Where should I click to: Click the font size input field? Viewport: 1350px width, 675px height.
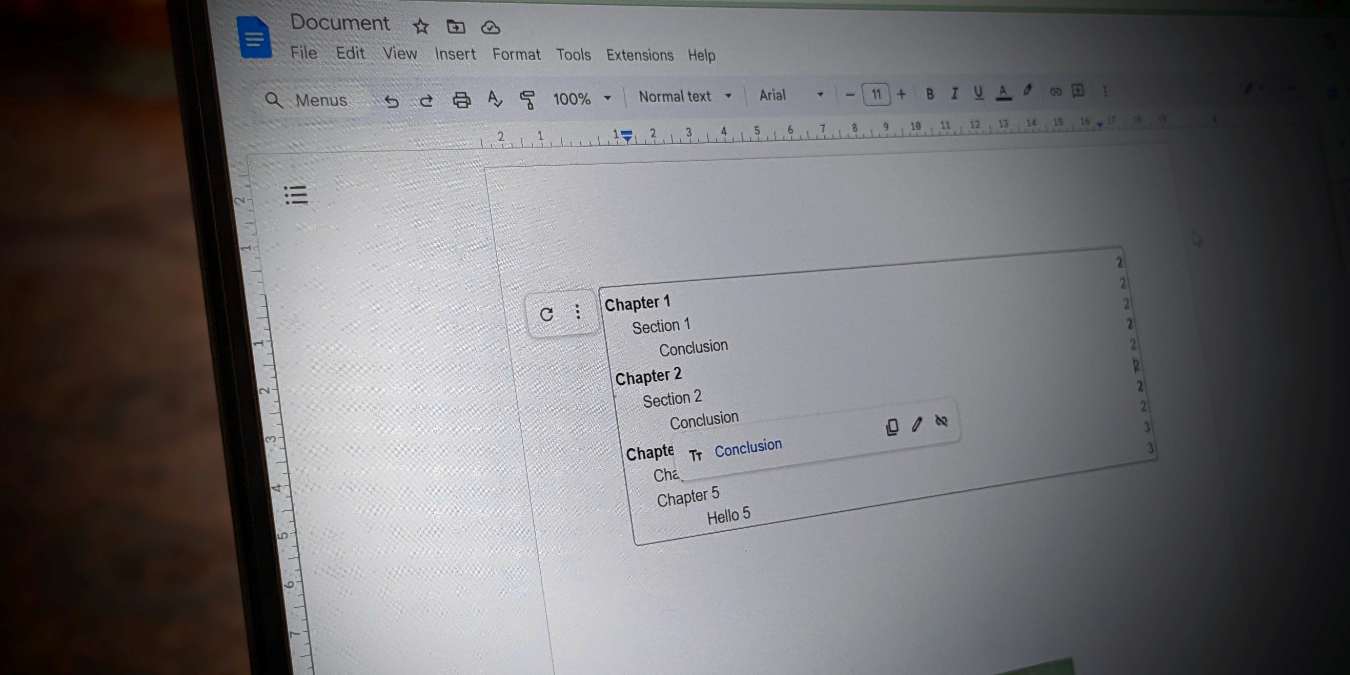coord(877,94)
